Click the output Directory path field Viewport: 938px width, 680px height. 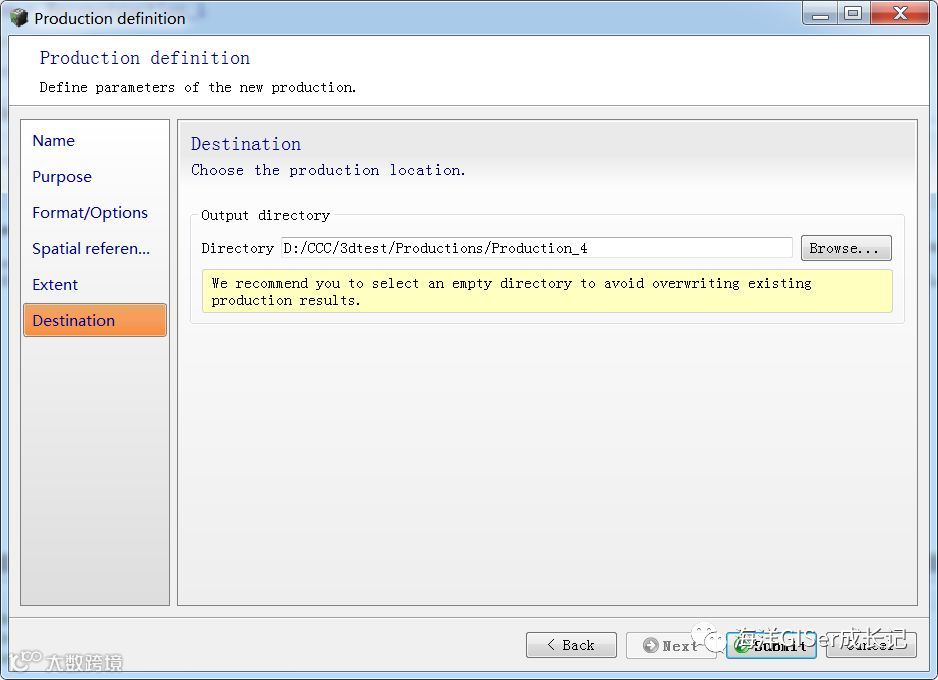click(x=537, y=248)
